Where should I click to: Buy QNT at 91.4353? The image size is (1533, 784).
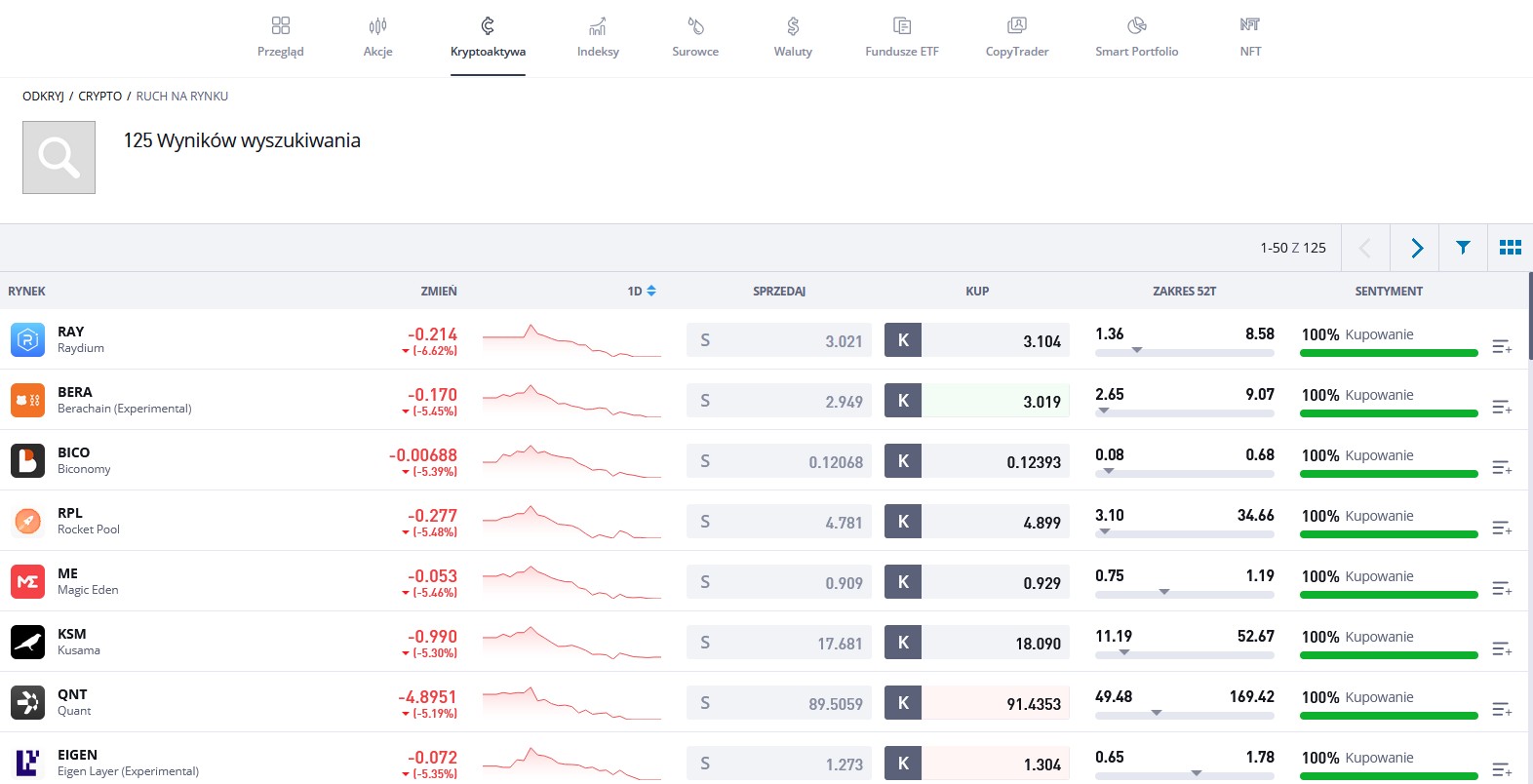[x=977, y=703]
